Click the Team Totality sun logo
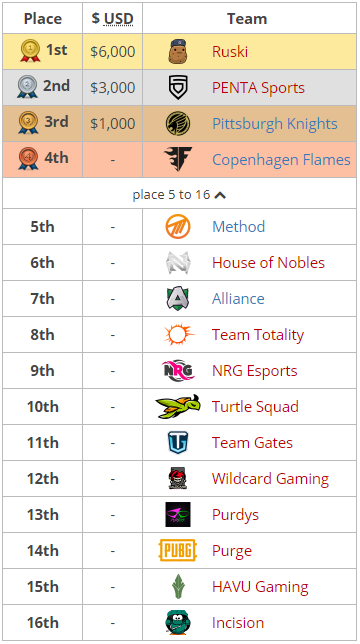 pos(179,334)
